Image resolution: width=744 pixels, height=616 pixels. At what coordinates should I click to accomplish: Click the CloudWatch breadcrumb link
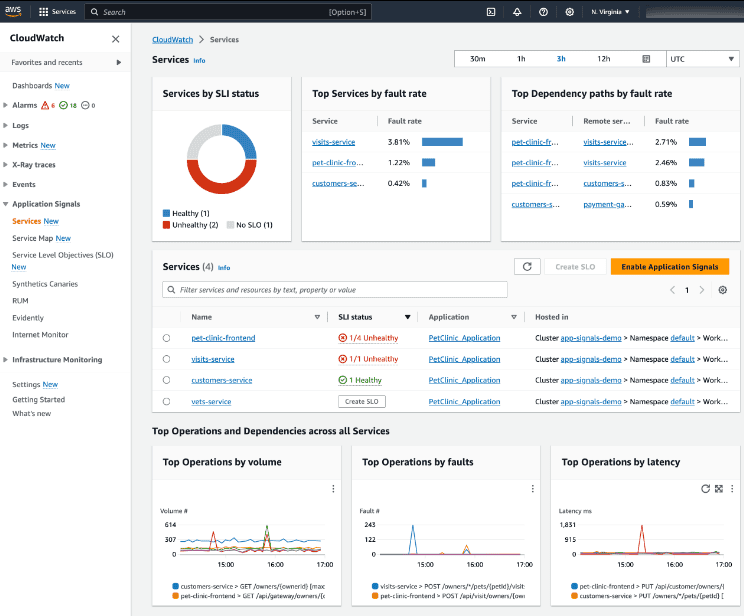click(x=172, y=39)
